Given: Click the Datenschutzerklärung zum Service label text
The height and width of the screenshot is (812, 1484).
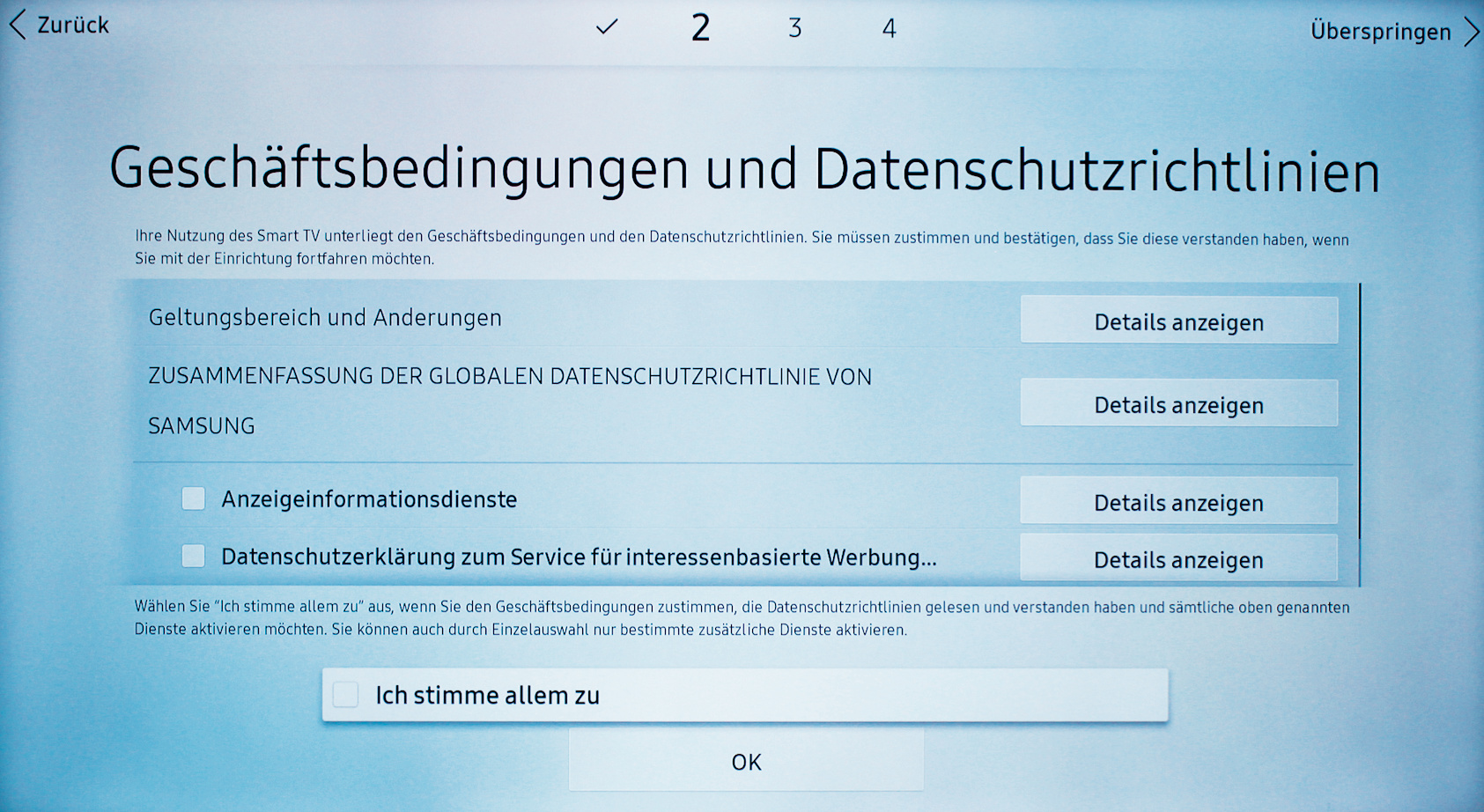Looking at the screenshot, I should pos(579,557).
